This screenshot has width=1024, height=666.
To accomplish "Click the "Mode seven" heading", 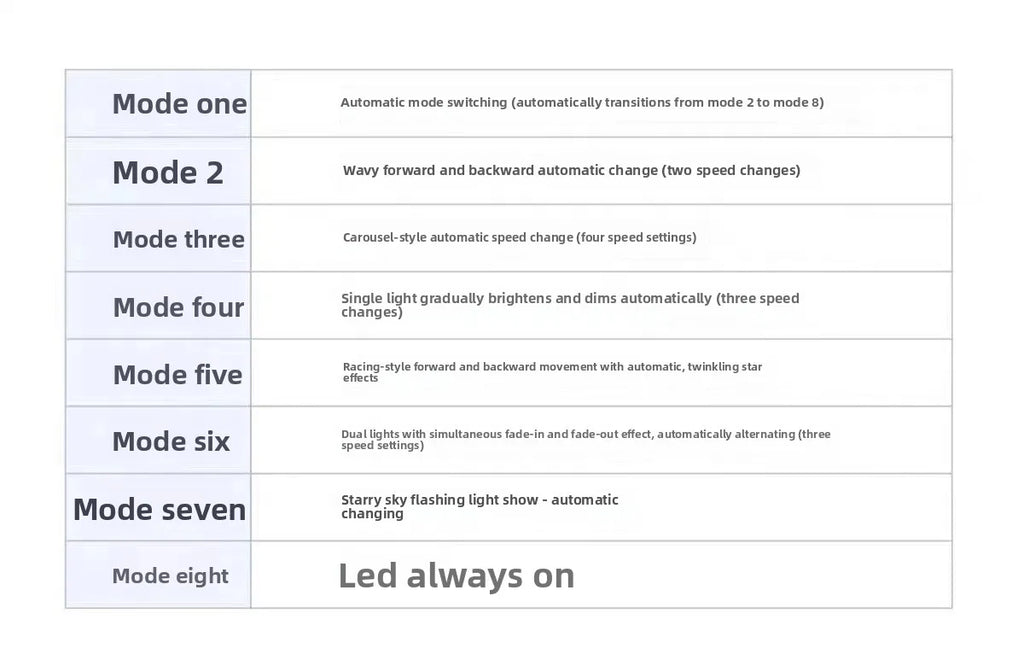I will point(160,509).
